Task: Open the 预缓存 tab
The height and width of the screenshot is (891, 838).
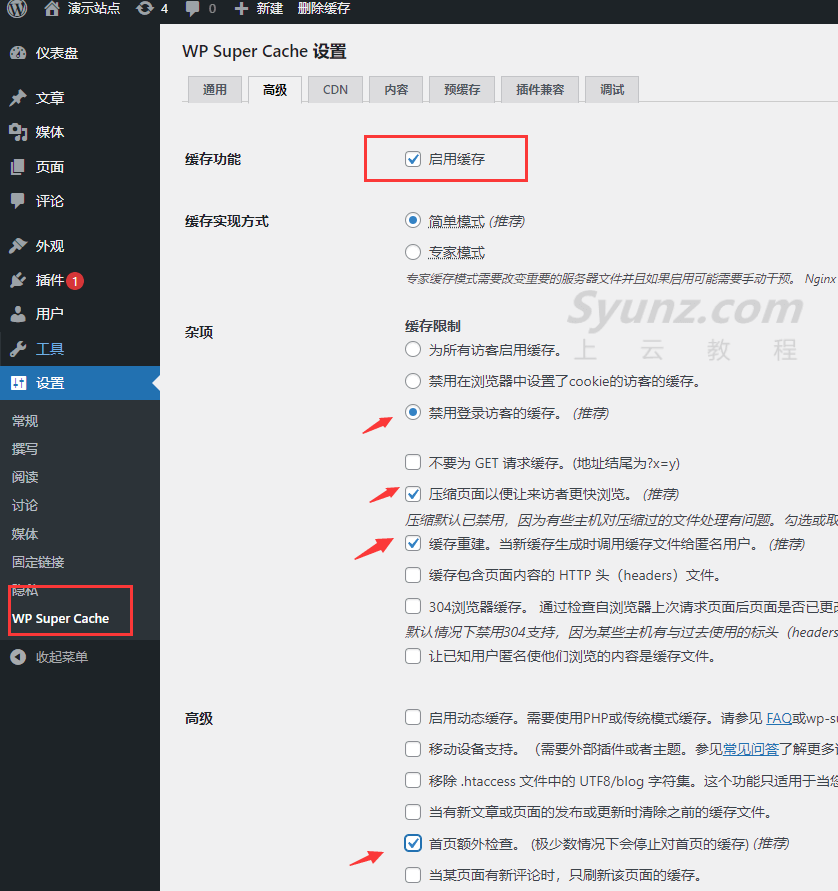Action: click(x=462, y=90)
